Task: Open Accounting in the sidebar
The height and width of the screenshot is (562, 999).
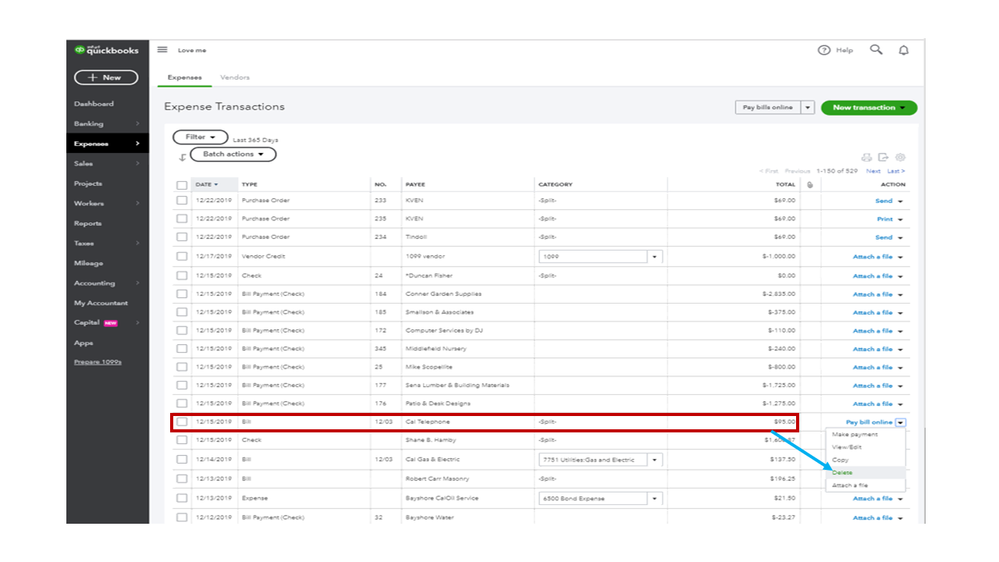Action: pyautogui.click(x=94, y=283)
